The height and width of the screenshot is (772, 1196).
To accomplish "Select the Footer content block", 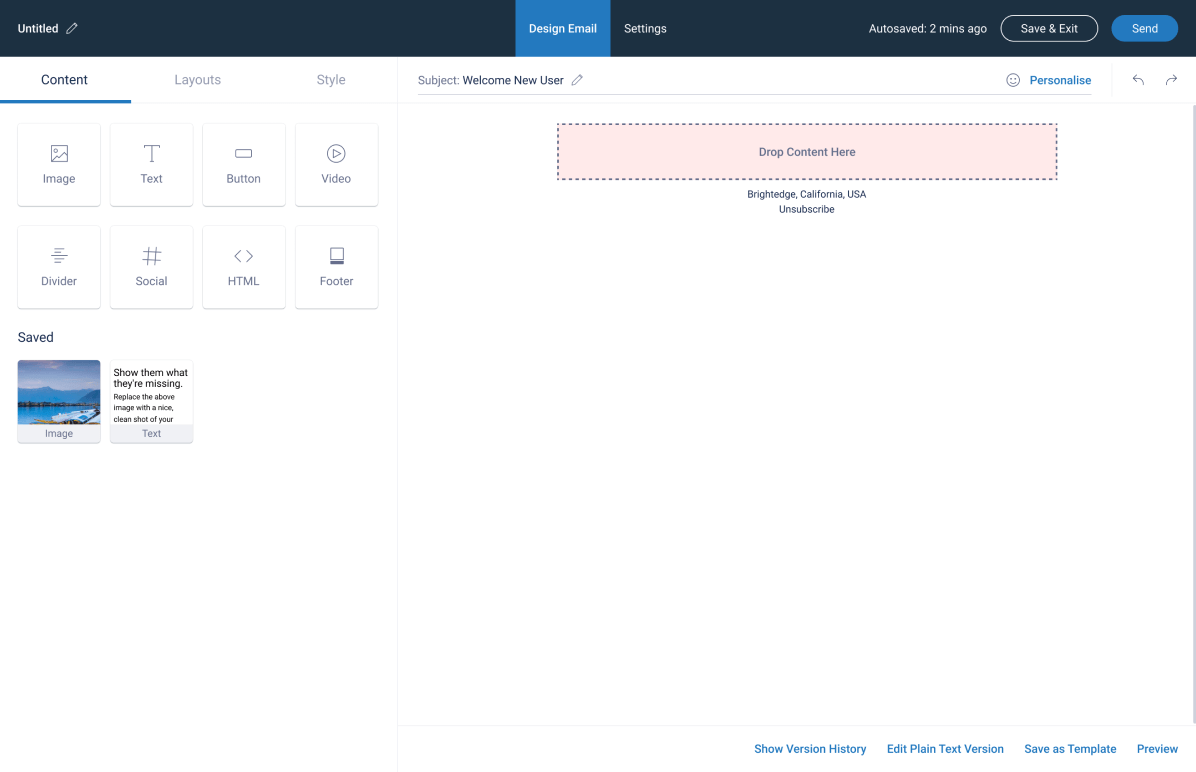I will (336, 267).
